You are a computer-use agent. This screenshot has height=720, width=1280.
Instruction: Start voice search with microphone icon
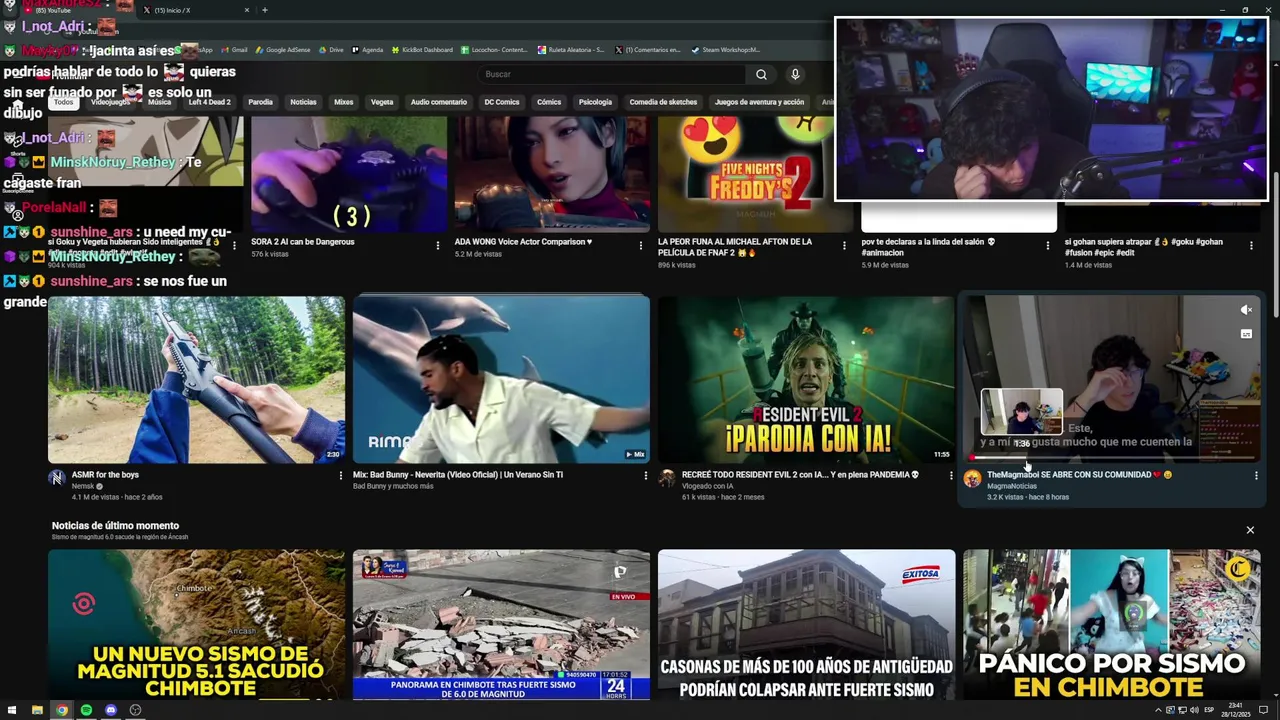pos(795,74)
